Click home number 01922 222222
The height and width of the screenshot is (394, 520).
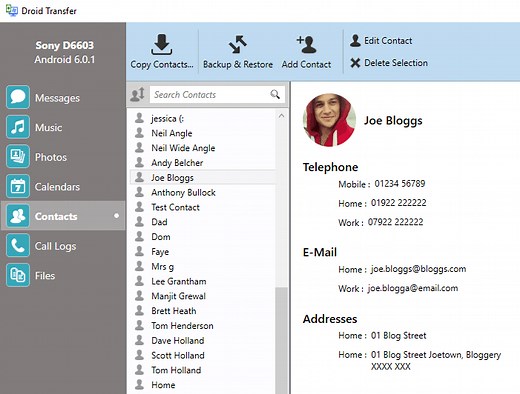click(399, 203)
